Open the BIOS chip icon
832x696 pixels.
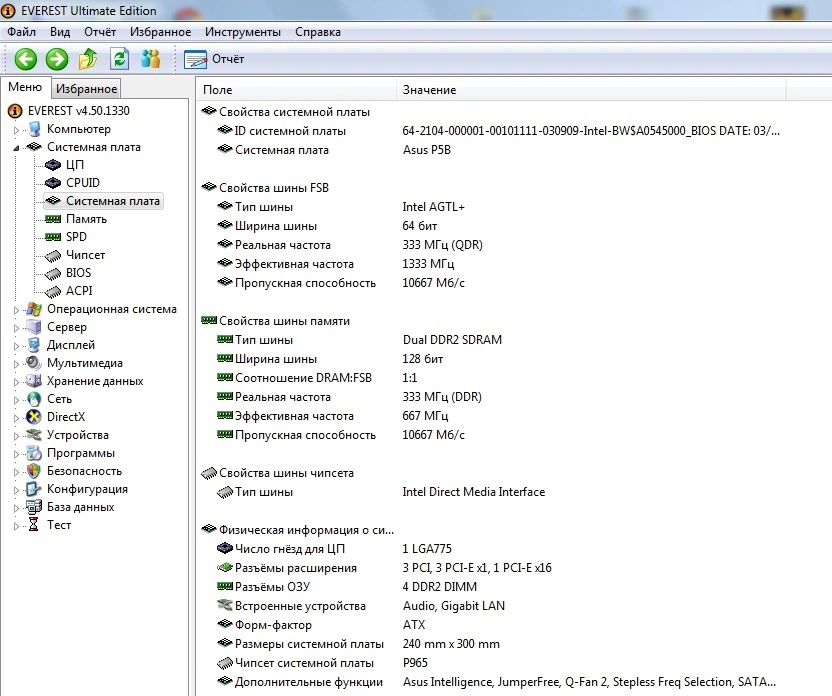pos(53,274)
